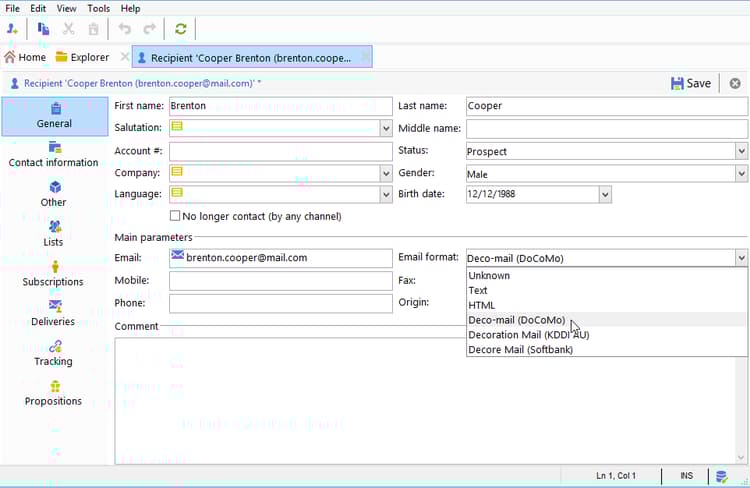
Task: Click the green refresh icon in toolbar
Action: [x=181, y=30]
